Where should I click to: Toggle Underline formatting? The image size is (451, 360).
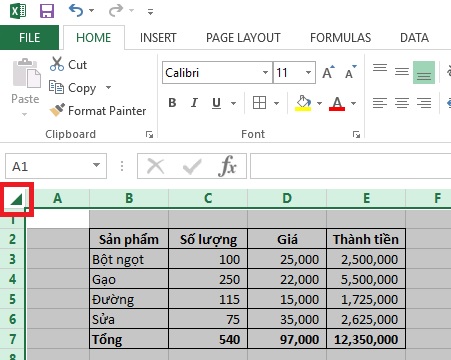pos(216,103)
